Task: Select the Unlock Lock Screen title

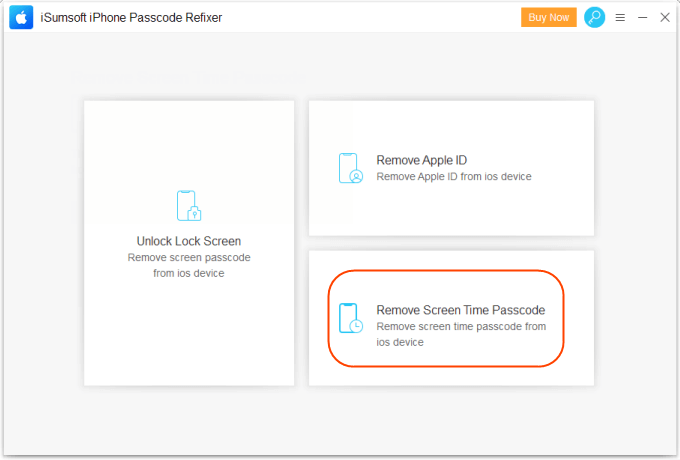Action: pos(189,241)
